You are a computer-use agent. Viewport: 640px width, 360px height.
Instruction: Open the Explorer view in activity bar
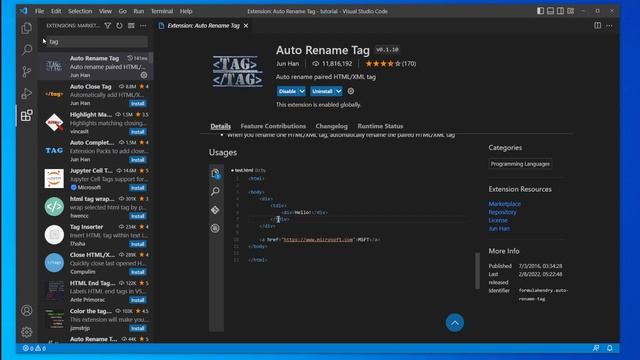click(27, 28)
